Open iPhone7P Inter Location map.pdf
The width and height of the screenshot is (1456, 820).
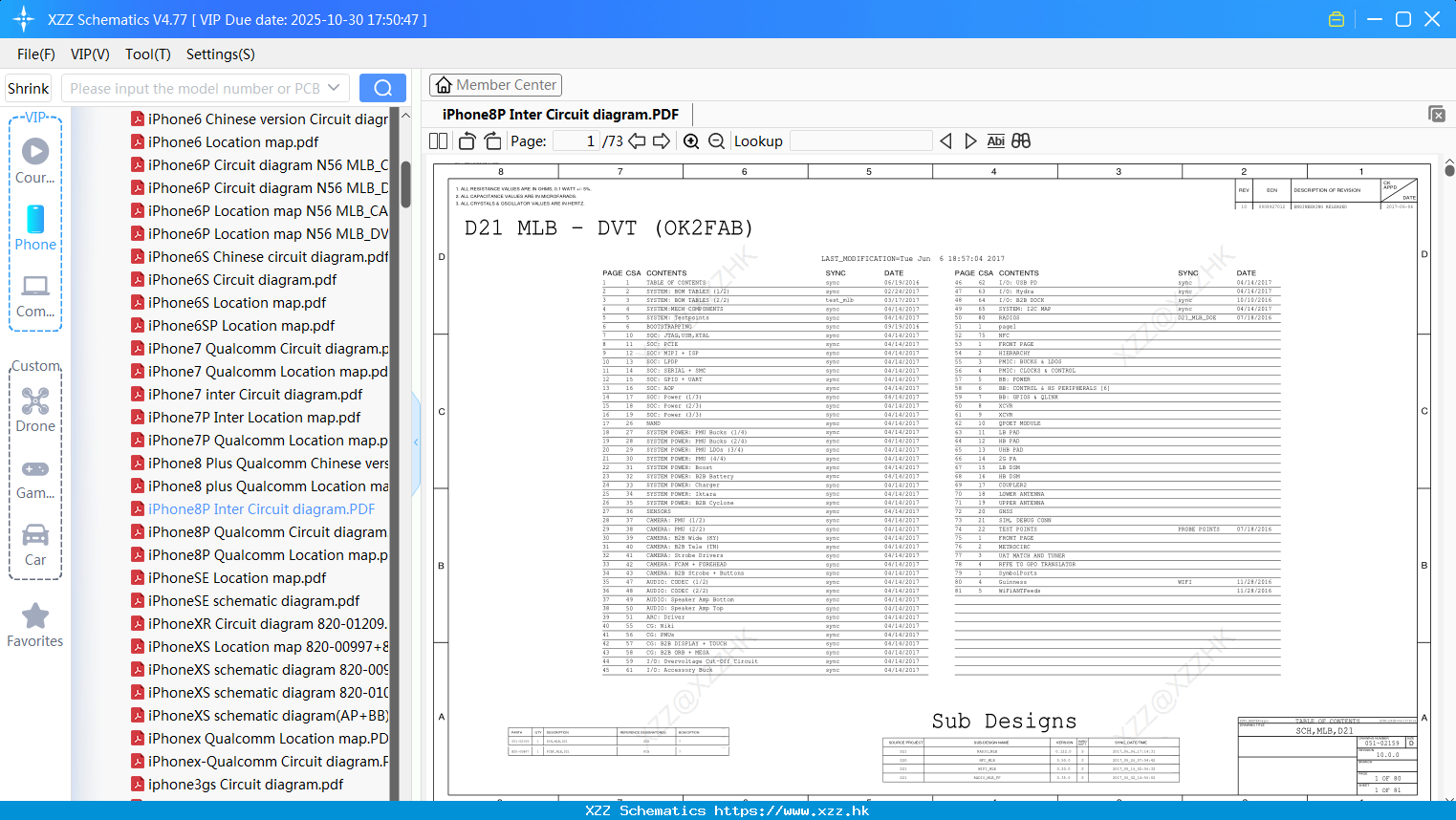point(254,418)
